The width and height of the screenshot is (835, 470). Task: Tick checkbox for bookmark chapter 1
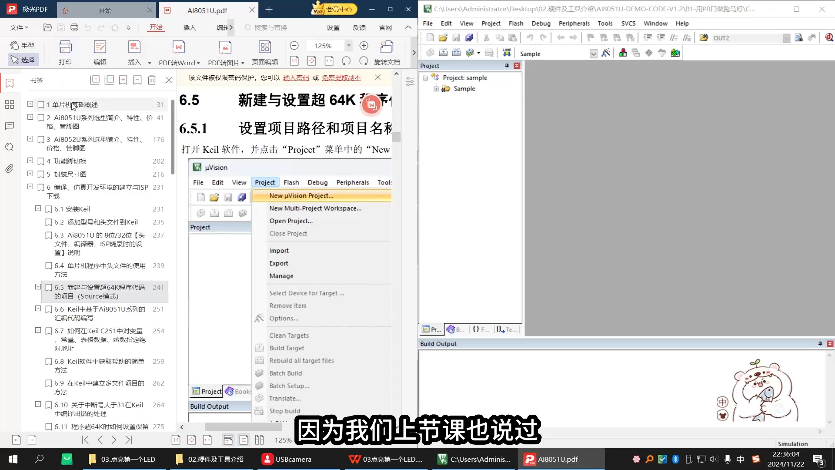(x=40, y=105)
